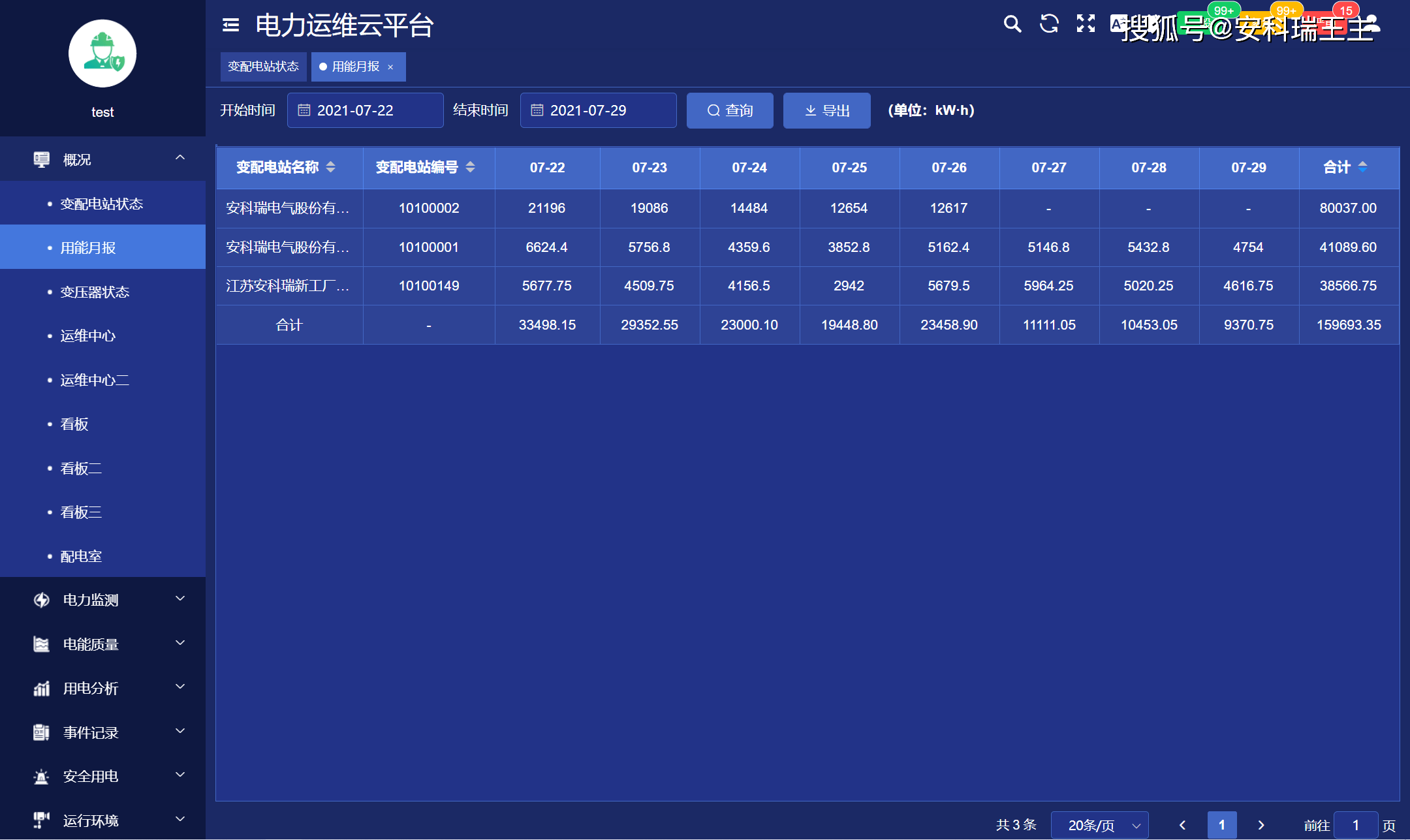
Task: Click the start date field 2021-07-22
Action: (x=365, y=110)
